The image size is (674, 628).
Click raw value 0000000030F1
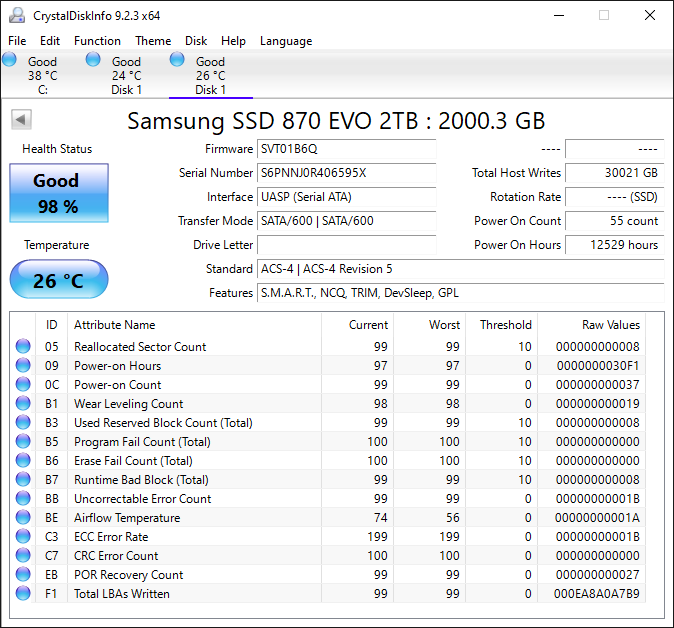[598, 366]
